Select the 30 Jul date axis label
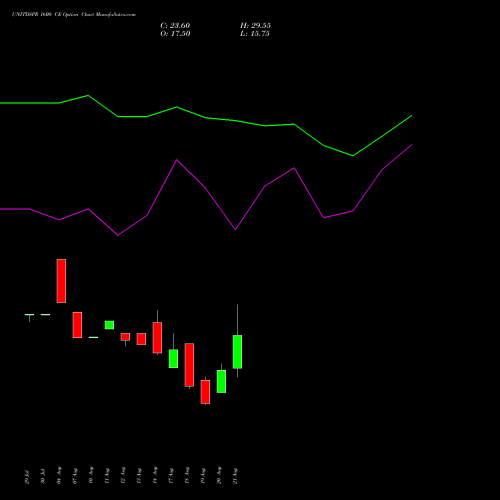Image resolution: width=500 pixels, height=500 pixels. tap(43, 477)
